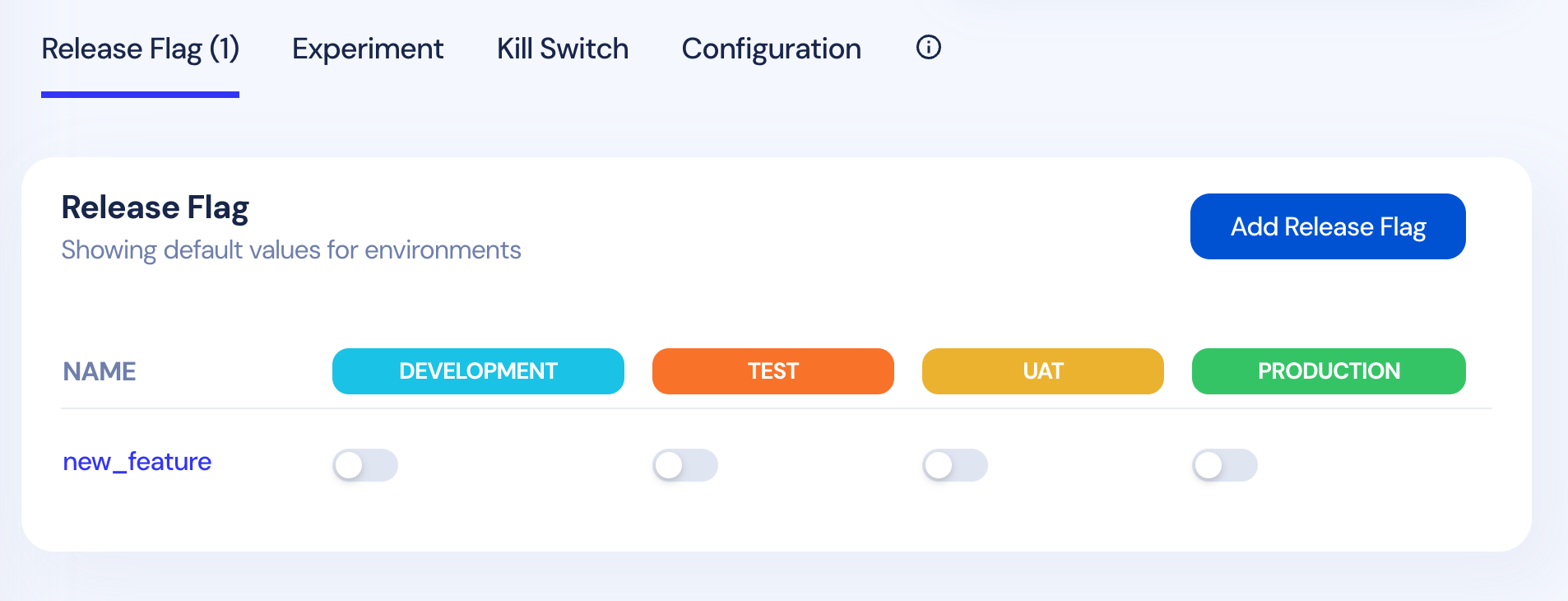The height and width of the screenshot is (601, 1568).
Task: Click the bold Release Flag card heading
Action: tap(155, 207)
